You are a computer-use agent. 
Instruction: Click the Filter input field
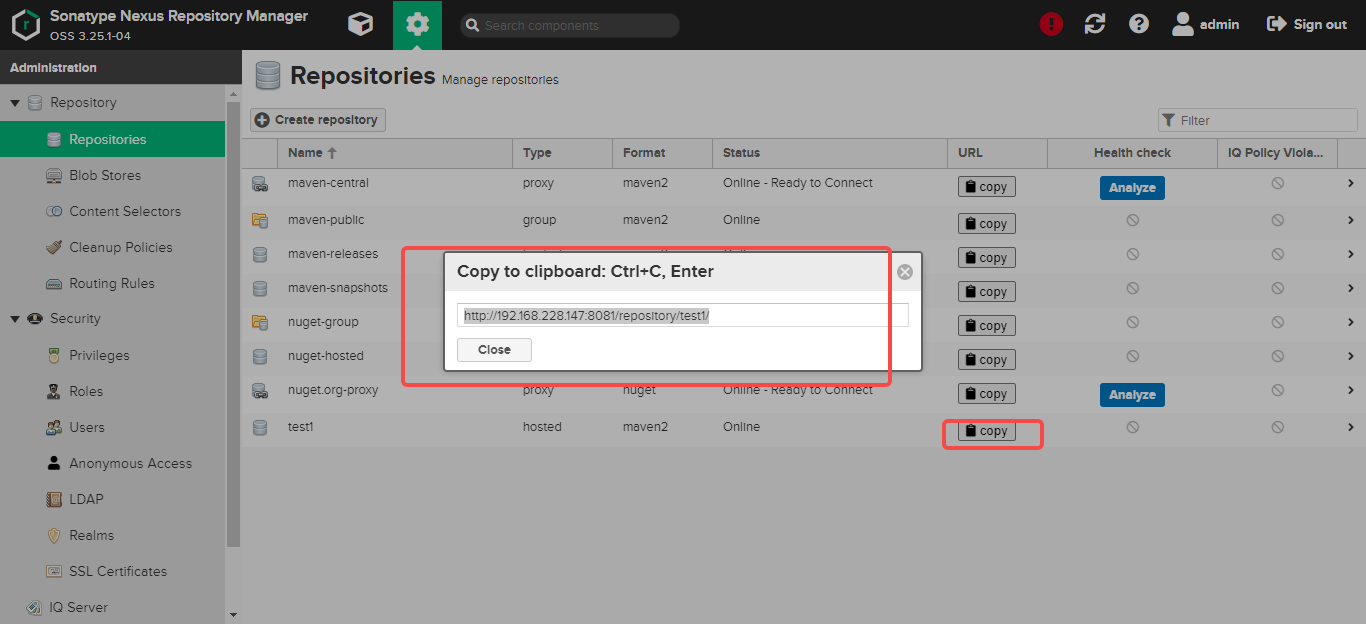tap(1257, 120)
